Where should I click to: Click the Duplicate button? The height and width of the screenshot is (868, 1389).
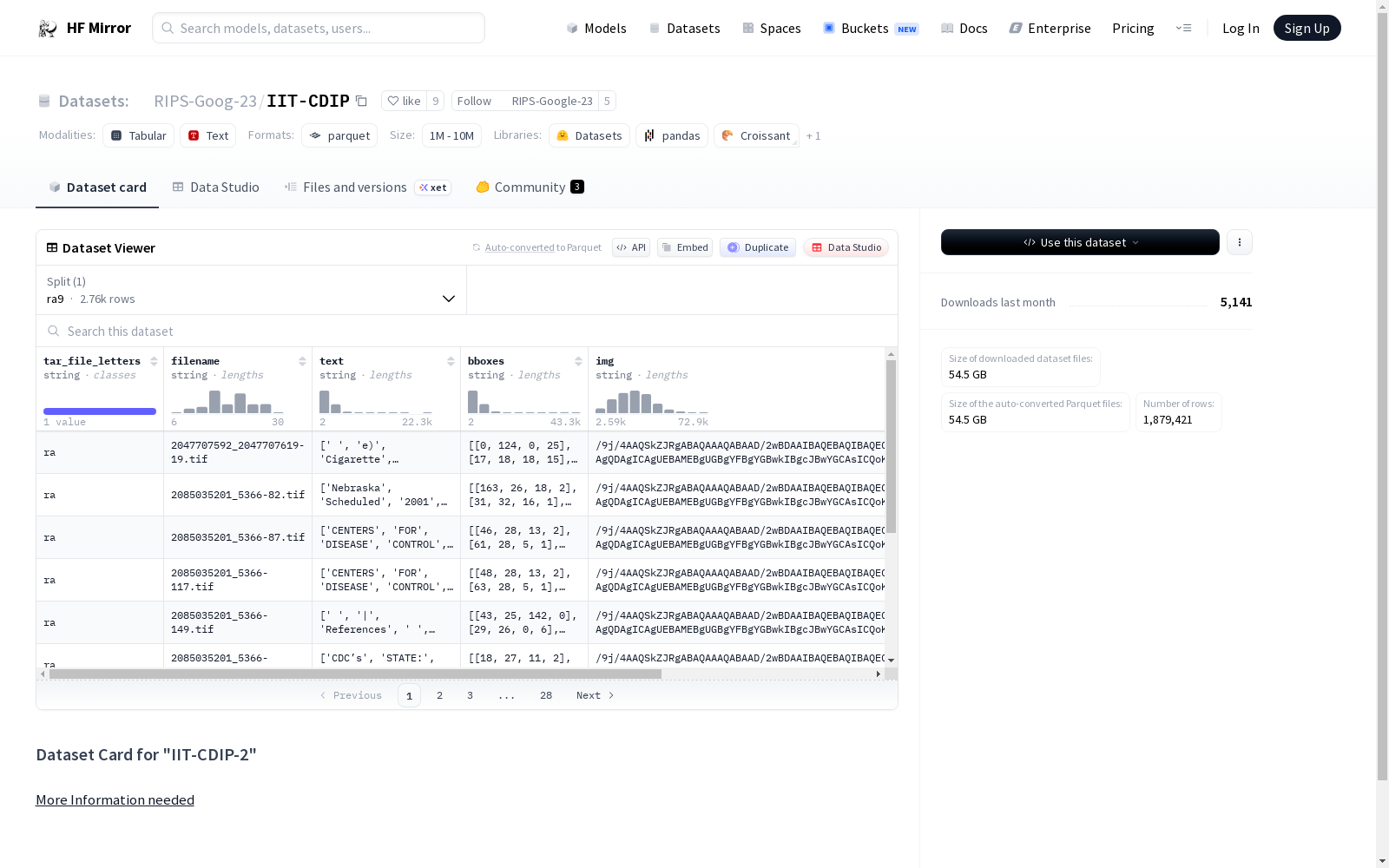758,247
